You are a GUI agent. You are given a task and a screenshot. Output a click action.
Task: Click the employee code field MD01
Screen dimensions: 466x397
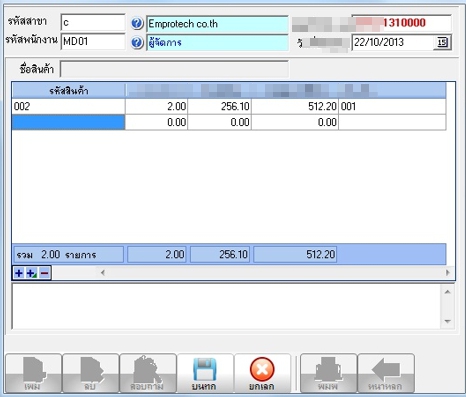[93, 41]
